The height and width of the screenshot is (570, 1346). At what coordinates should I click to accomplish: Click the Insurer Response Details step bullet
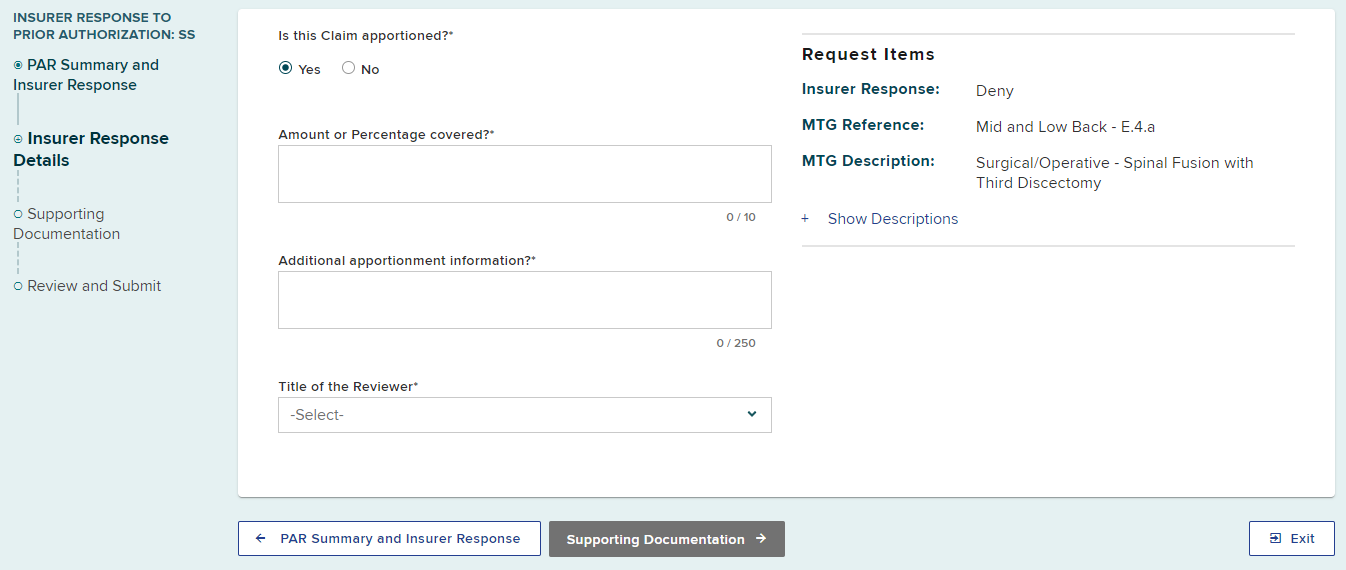18,139
